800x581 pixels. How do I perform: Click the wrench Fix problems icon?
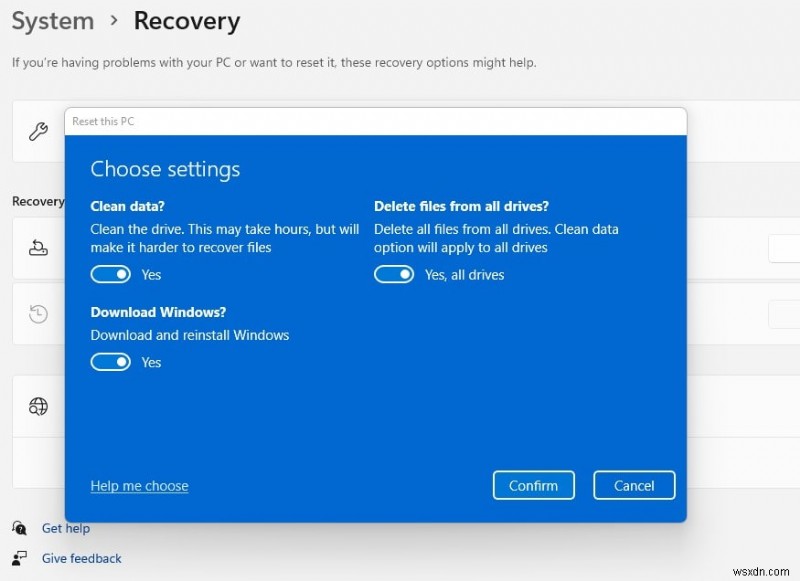click(36, 131)
